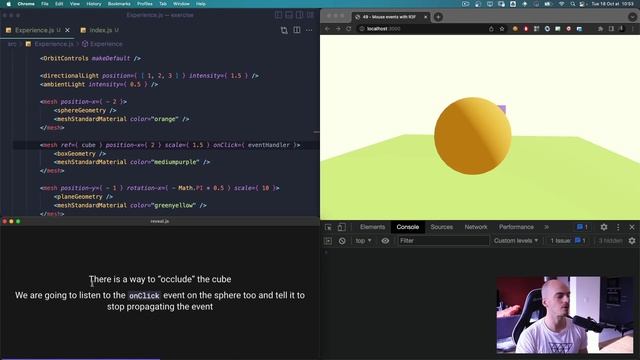
Task: Switch to the Console DevTools tab
Action: click(x=407, y=227)
